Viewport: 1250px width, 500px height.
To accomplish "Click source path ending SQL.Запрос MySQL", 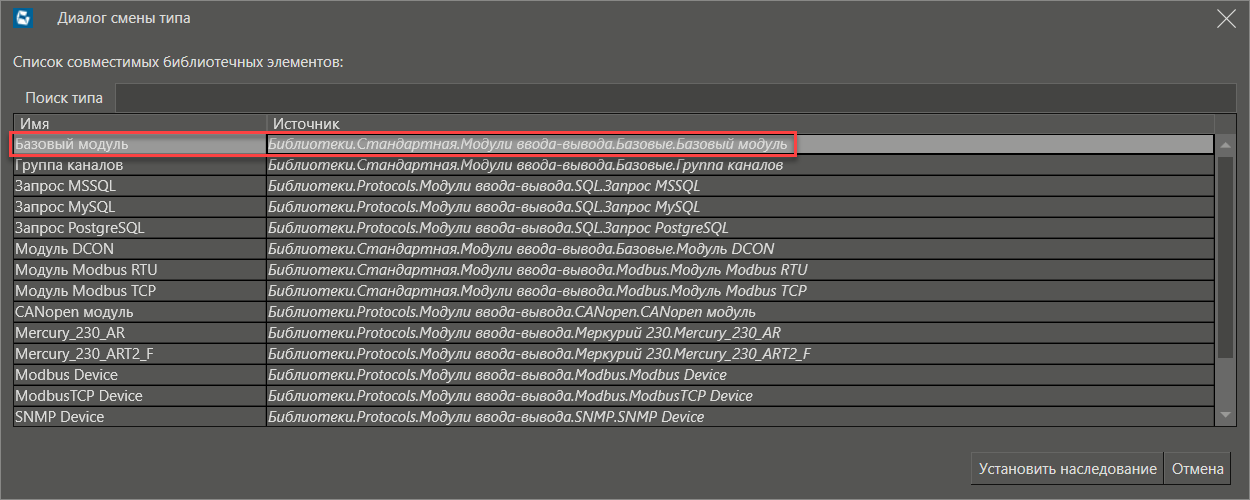I will coord(485,207).
